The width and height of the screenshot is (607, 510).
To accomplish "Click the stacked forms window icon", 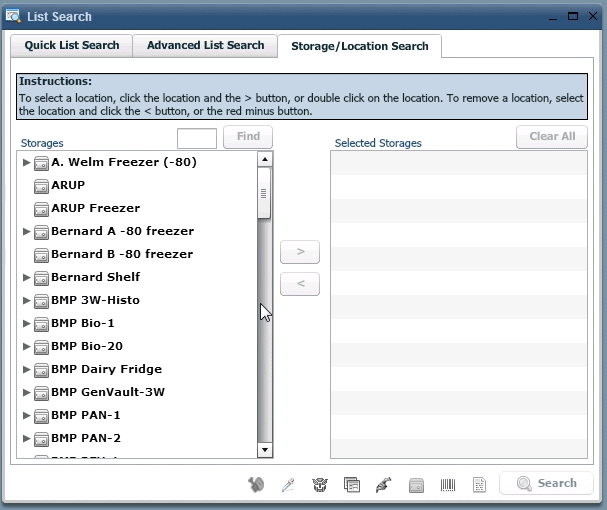I will [x=352, y=484].
